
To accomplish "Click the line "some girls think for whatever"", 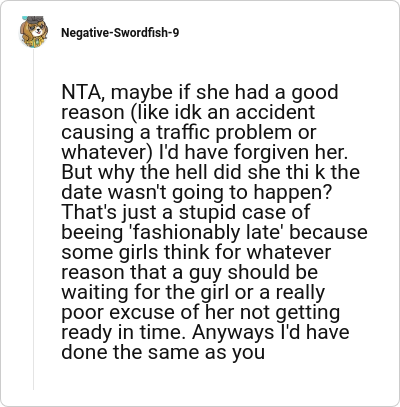I will tap(196, 252).
